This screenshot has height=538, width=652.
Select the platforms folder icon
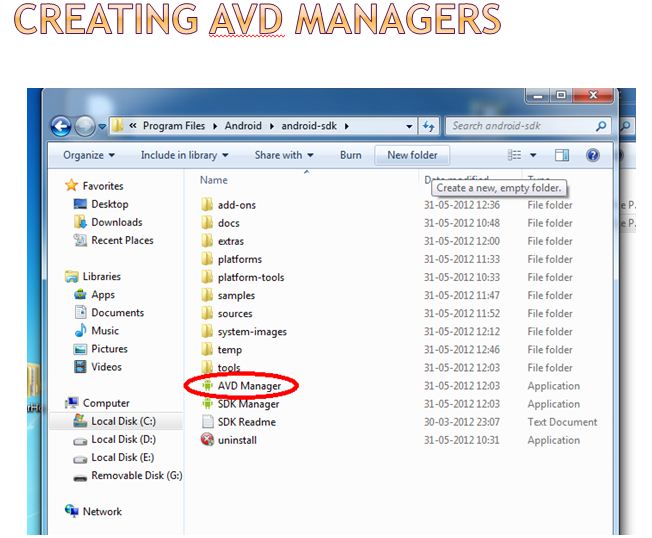tap(207, 259)
